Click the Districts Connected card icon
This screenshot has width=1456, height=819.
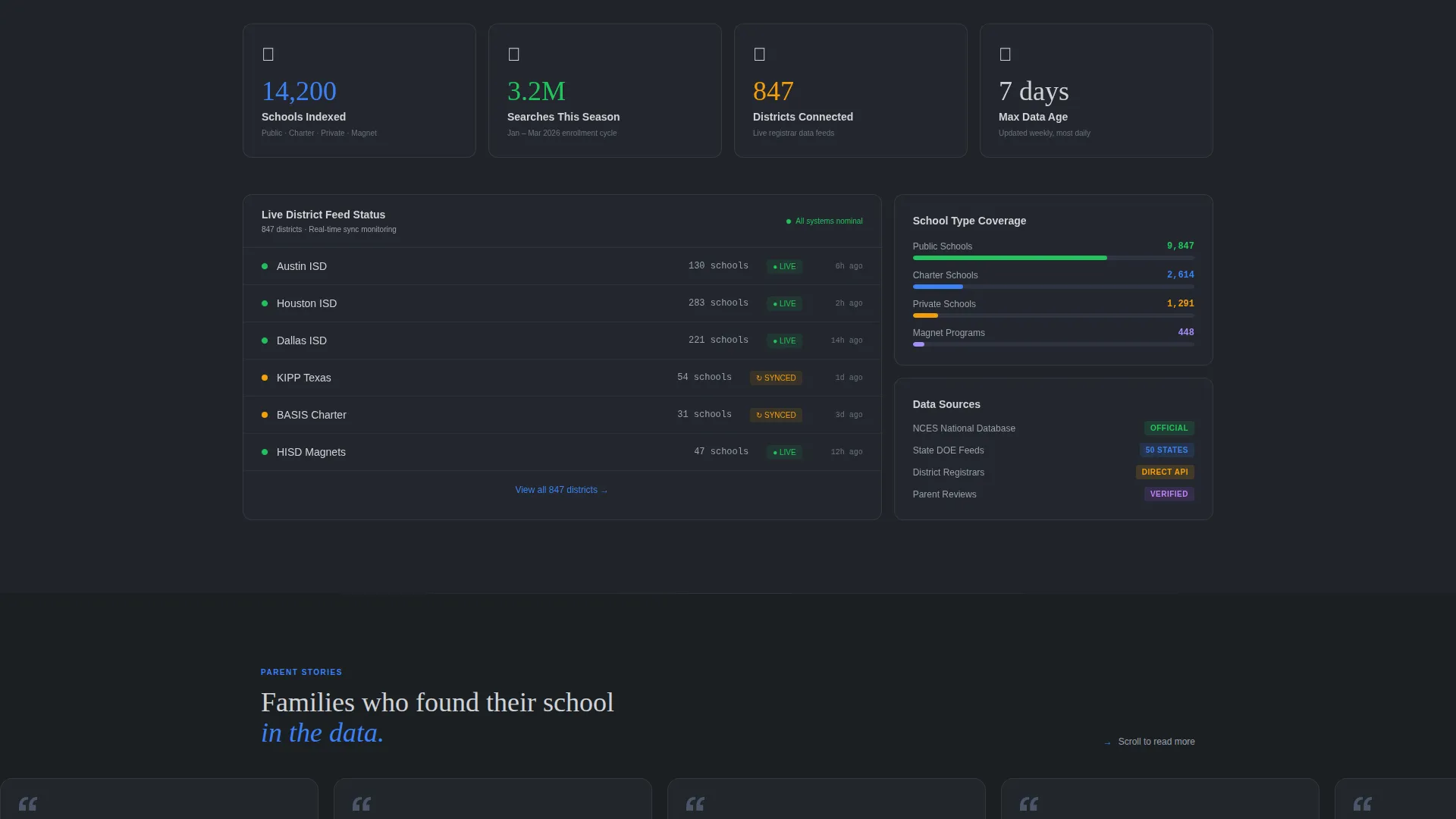759,54
